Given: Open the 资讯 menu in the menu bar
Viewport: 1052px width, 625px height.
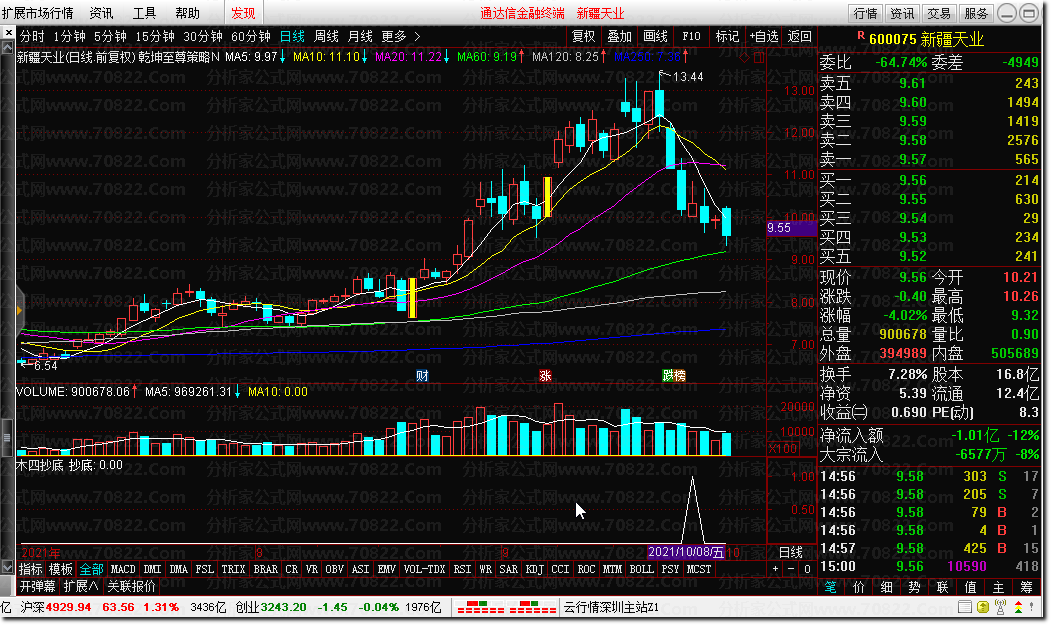Looking at the screenshot, I should coord(101,13).
